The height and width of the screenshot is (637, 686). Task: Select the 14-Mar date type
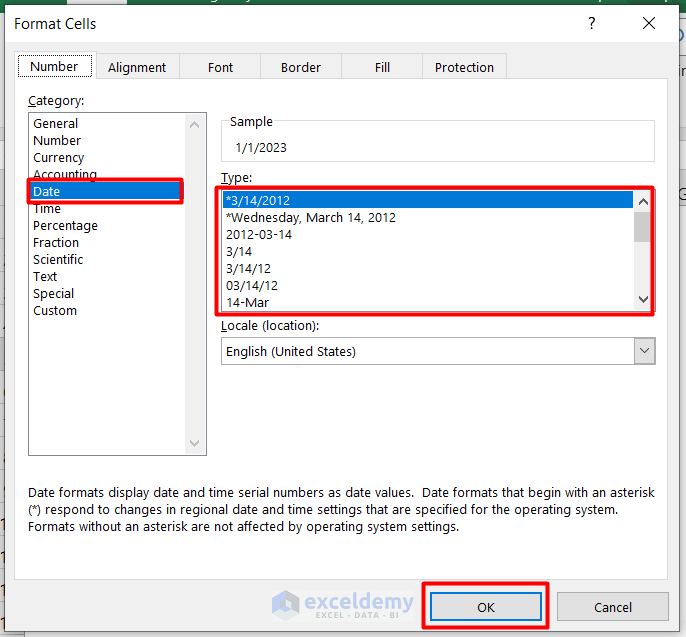tap(428, 302)
